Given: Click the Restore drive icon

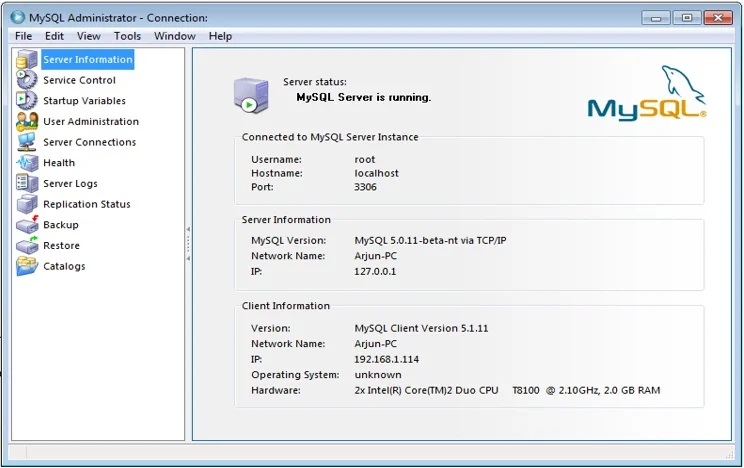Looking at the screenshot, I should [27, 245].
